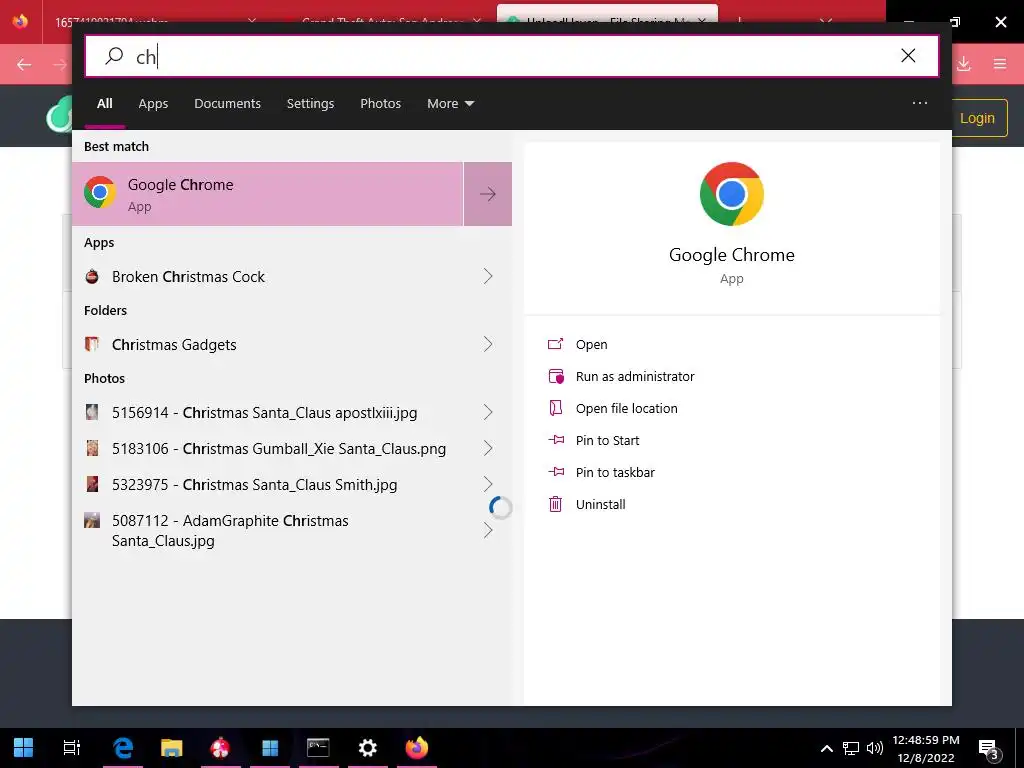Expand chevron for 5323975 Smith.jpg
Image resolution: width=1024 pixels, height=768 pixels.
pyautogui.click(x=488, y=484)
